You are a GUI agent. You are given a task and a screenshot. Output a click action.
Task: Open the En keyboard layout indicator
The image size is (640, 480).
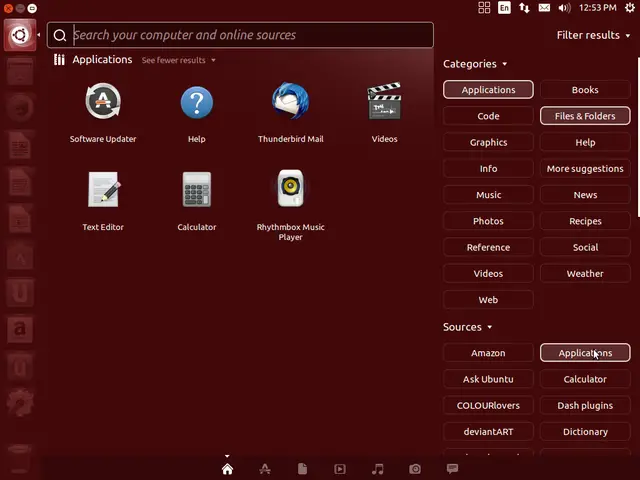(504, 8)
